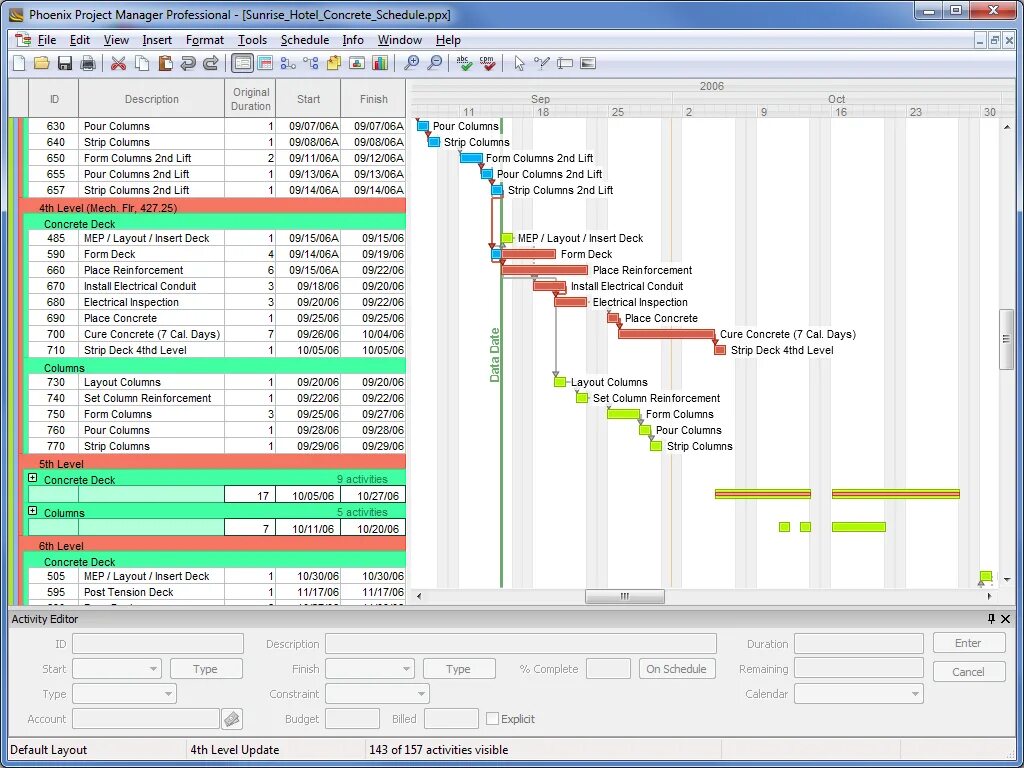
Task: Open the Edit menu
Action: coord(80,40)
